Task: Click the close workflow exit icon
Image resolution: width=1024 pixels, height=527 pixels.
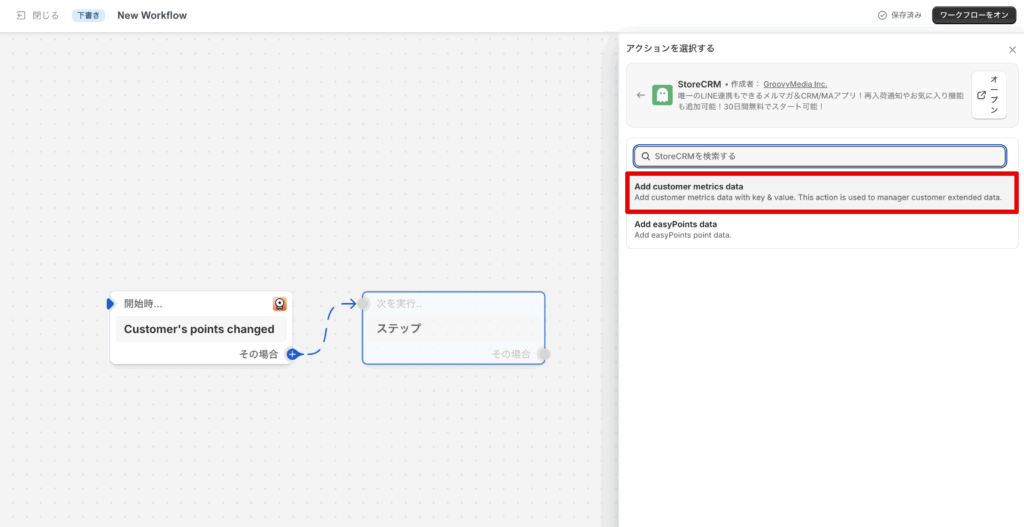Action: pyautogui.click(x=21, y=15)
